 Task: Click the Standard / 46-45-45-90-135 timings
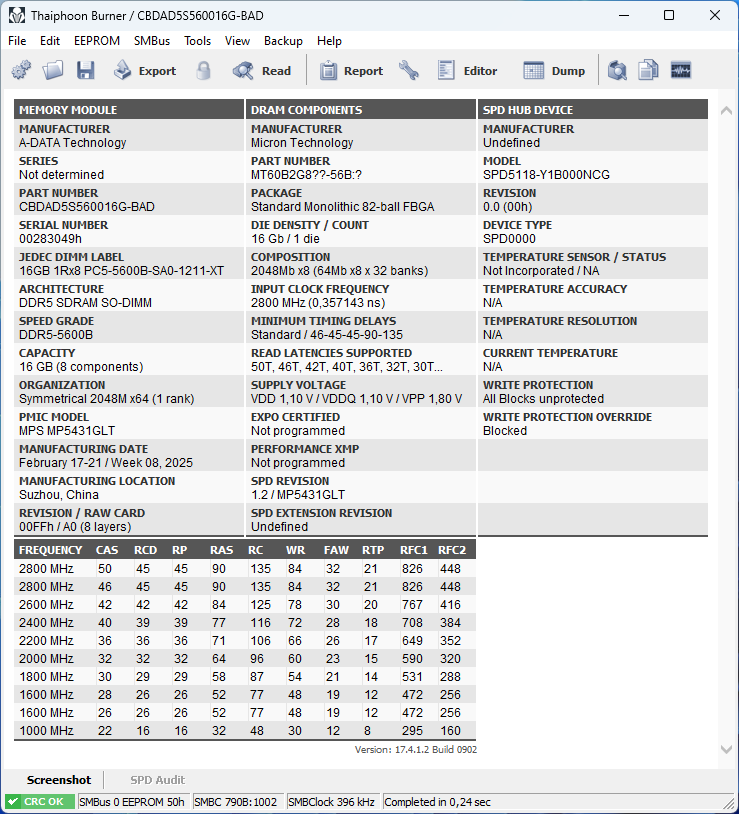click(x=327, y=335)
